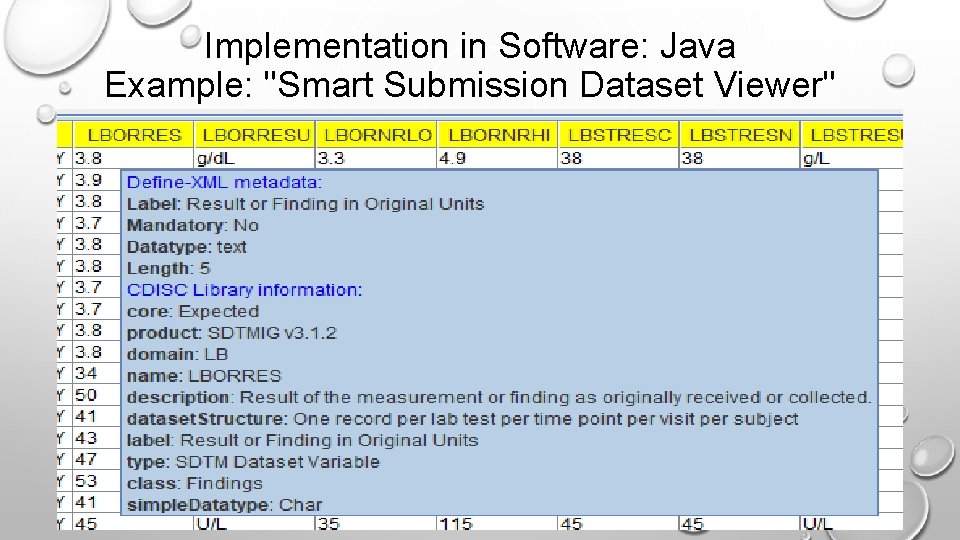Image resolution: width=960 pixels, height=540 pixels.
Task: Select the 'Datatype: text' line
Action: point(186,247)
